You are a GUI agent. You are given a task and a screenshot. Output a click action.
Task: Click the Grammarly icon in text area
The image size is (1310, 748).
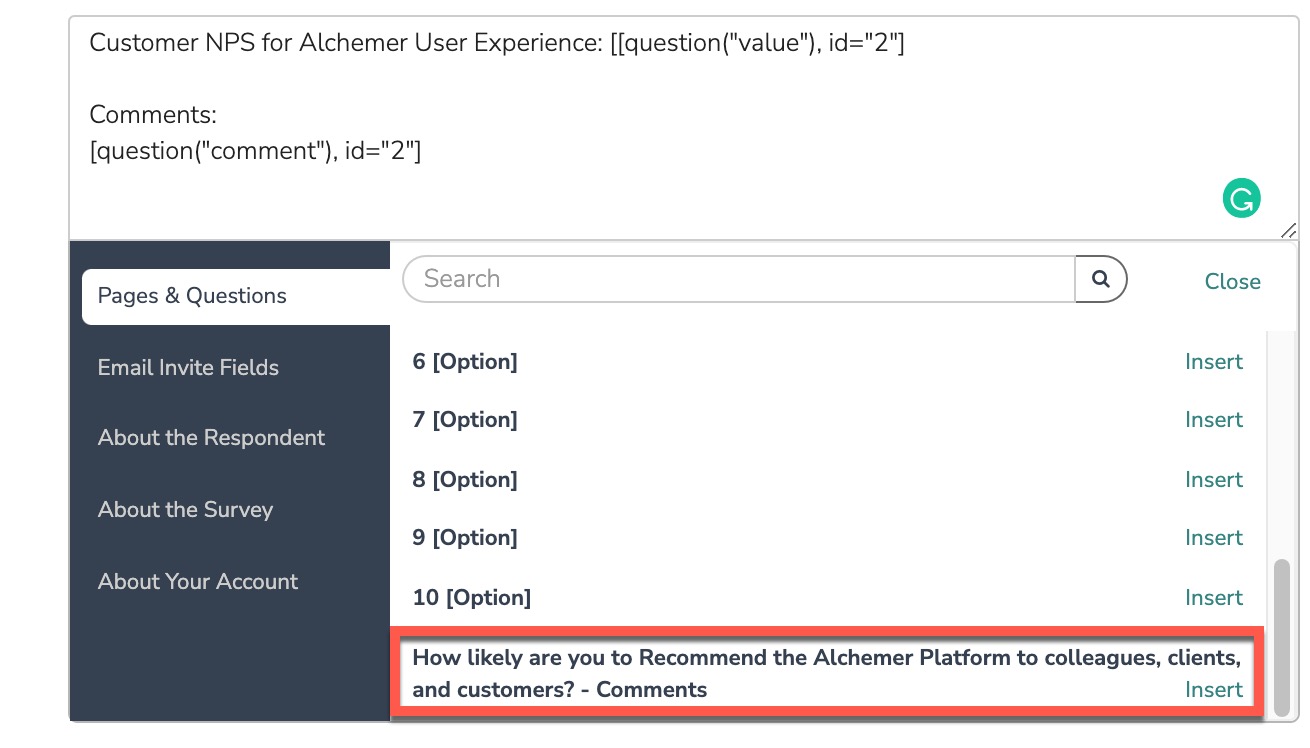1241,199
